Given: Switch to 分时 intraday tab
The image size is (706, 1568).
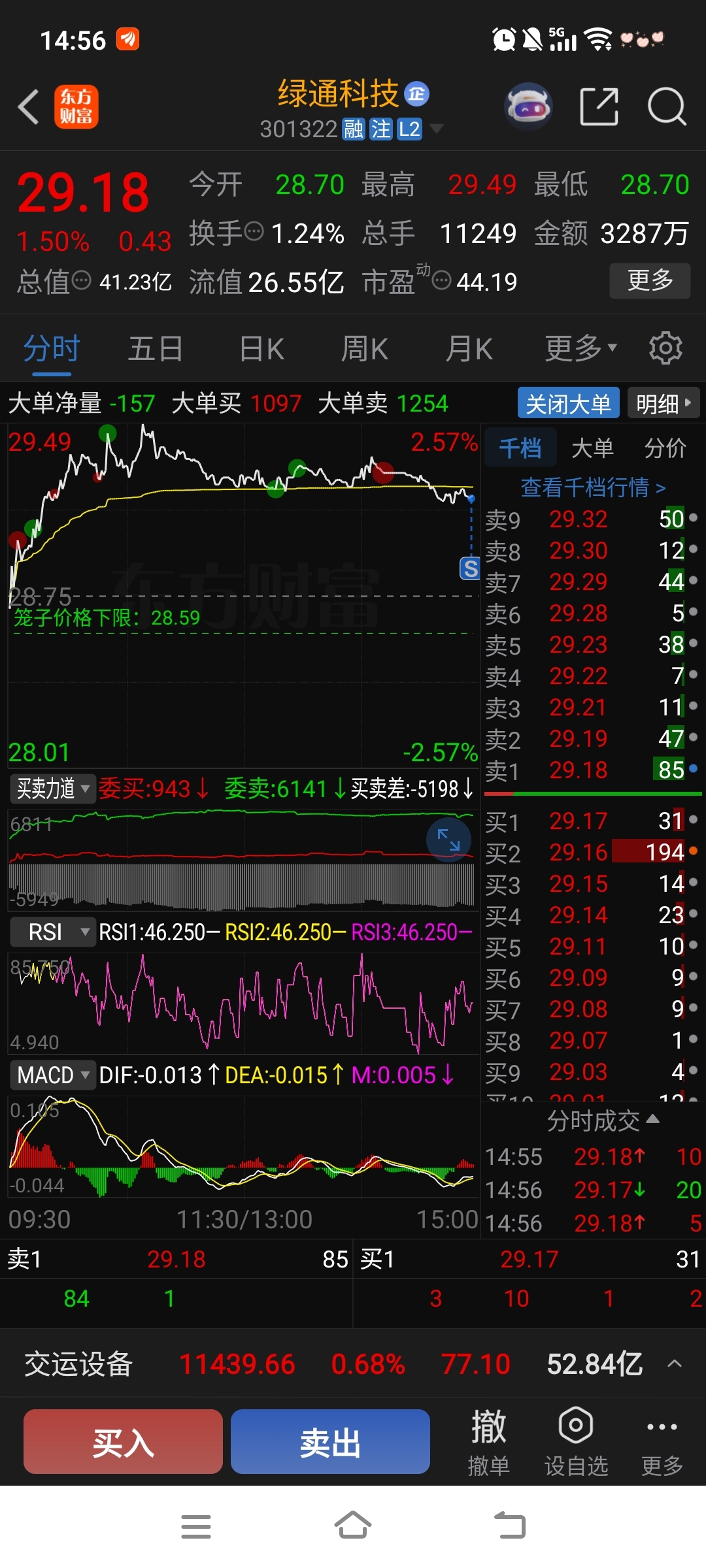Looking at the screenshot, I should pos(52,348).
